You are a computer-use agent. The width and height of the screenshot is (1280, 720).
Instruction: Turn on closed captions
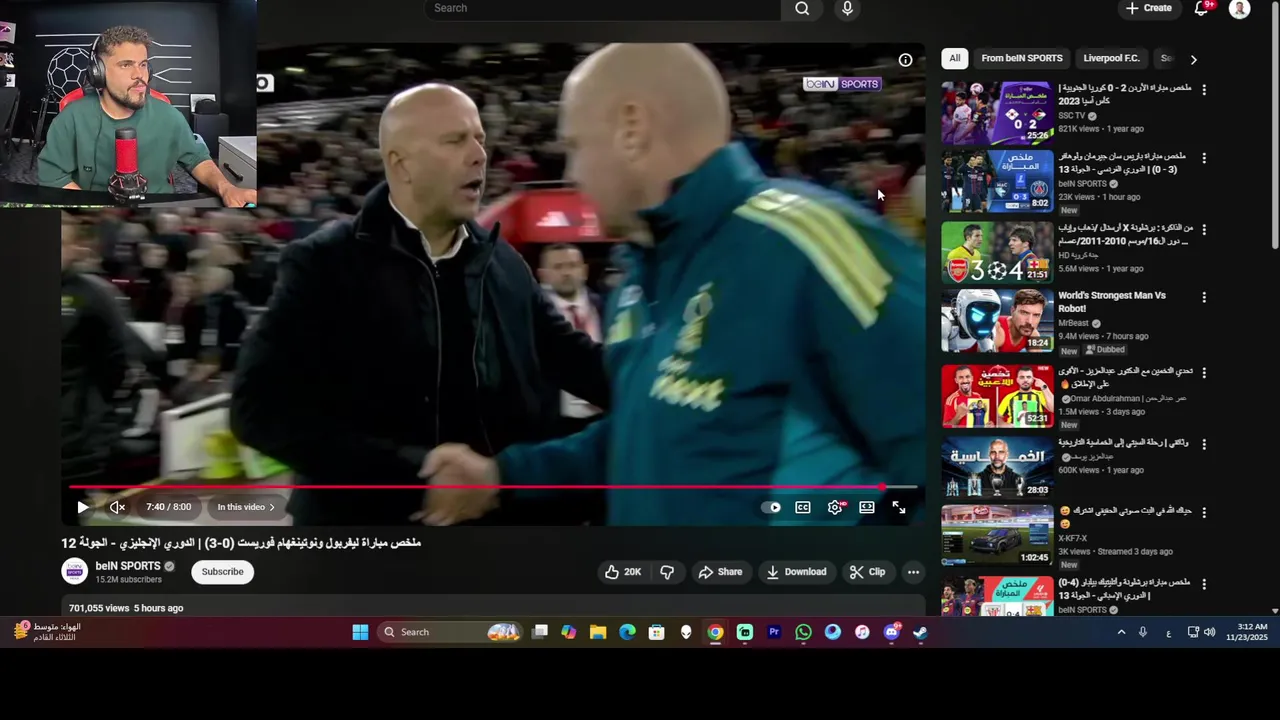pos(803,507)
